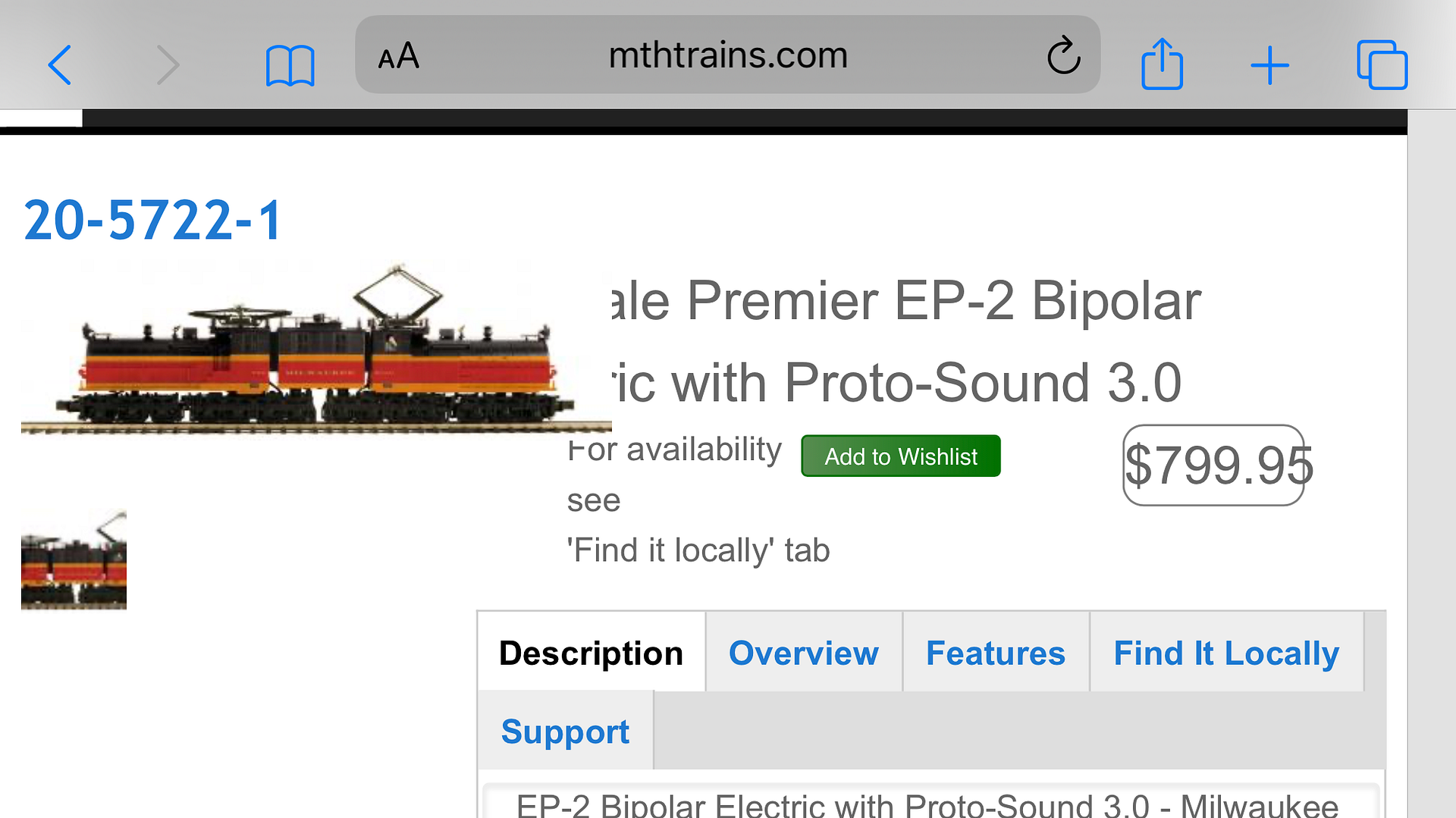Image resolution: width=1456 pixels, height=818 pixels.
Task: Select the small locomotive thumbnail image
Action: pos(74,560)
